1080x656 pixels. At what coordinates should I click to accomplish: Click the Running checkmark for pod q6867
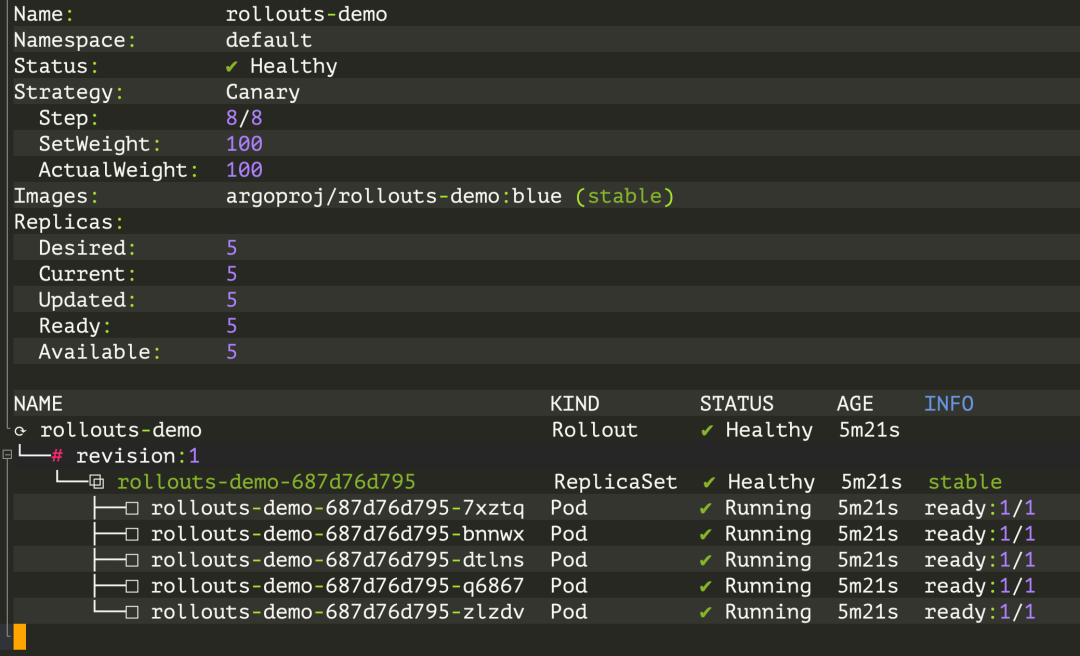point(705,586)
